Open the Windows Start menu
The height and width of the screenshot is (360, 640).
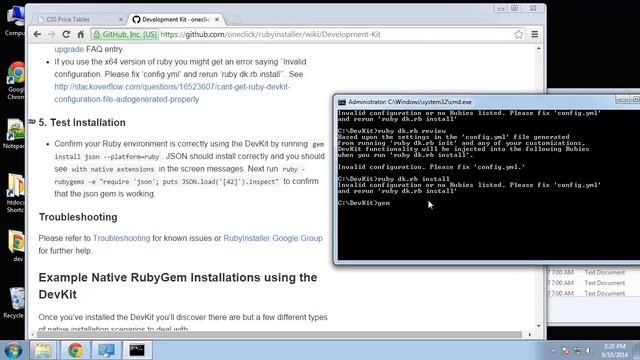[x=13, y=350]
